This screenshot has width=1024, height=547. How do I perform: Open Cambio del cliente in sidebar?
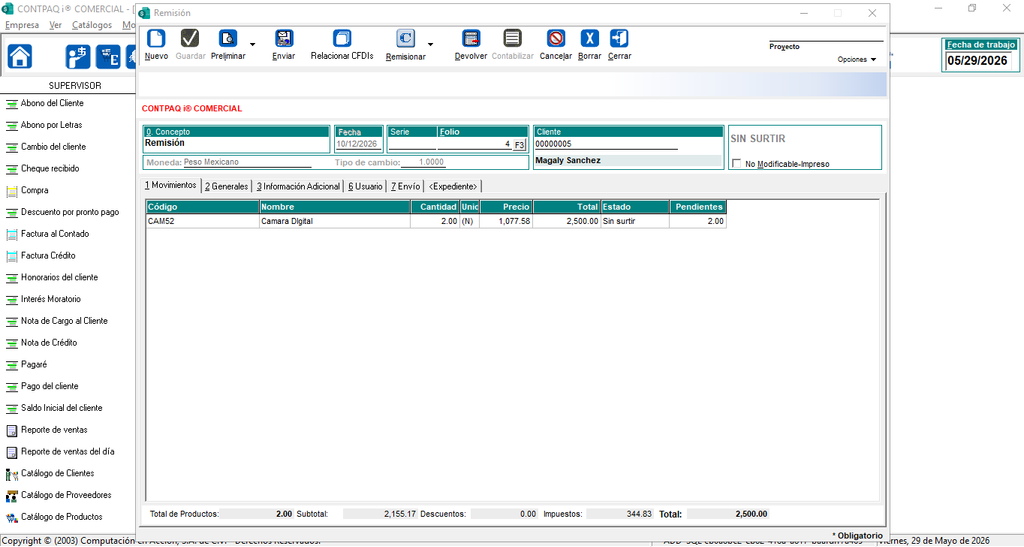53,147
